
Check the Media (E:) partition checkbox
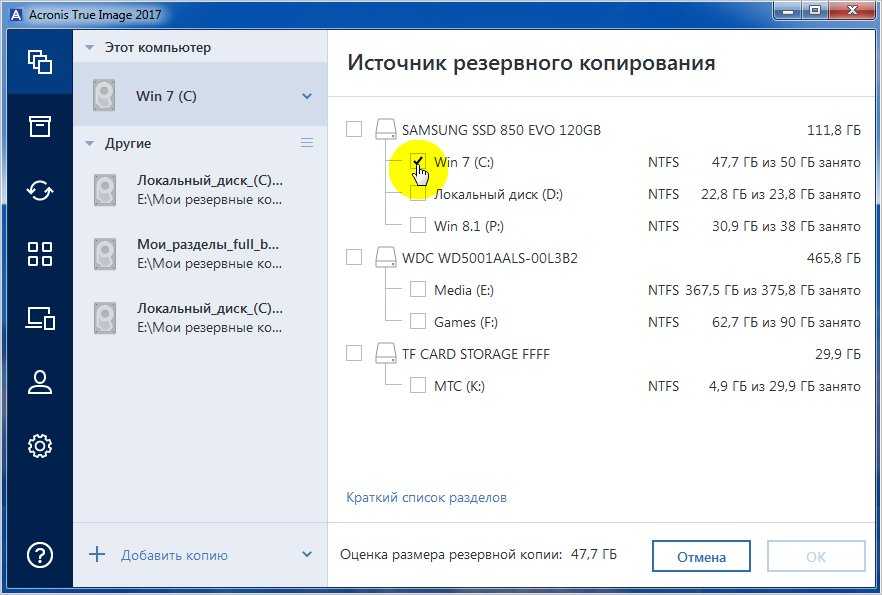418,290
